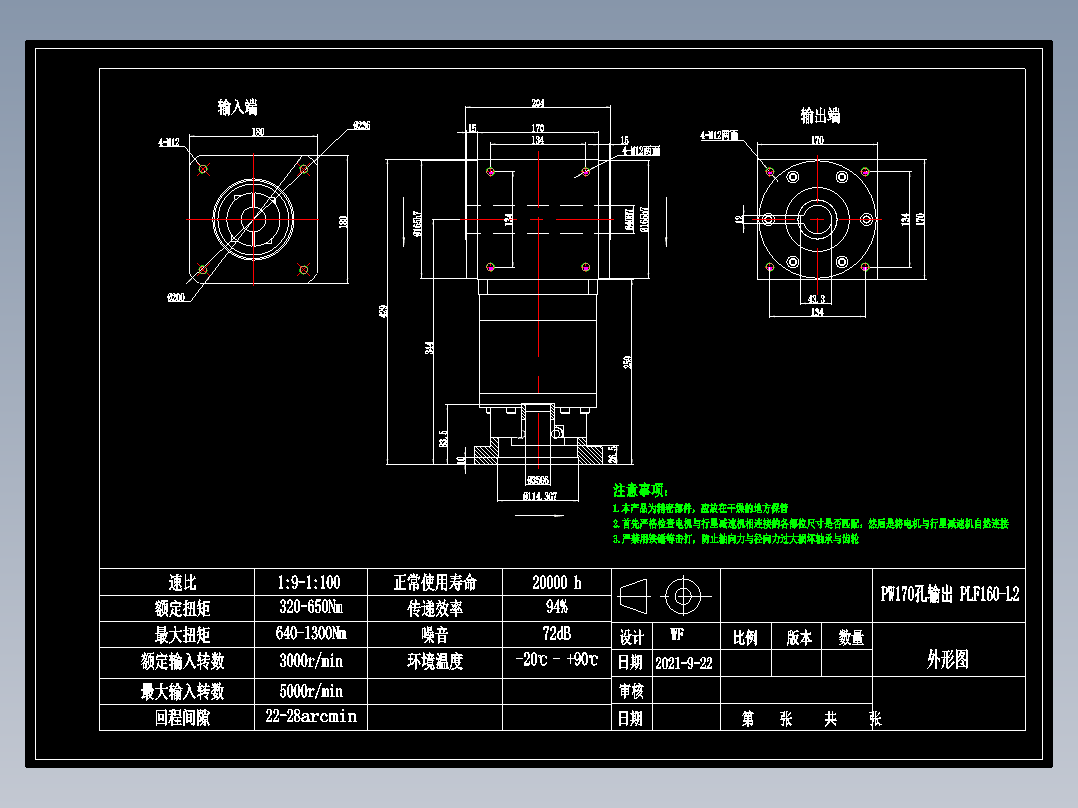Click the circular projection view symbol
This screenshot has width=1078, height=808.
click(x=683, y=595)
